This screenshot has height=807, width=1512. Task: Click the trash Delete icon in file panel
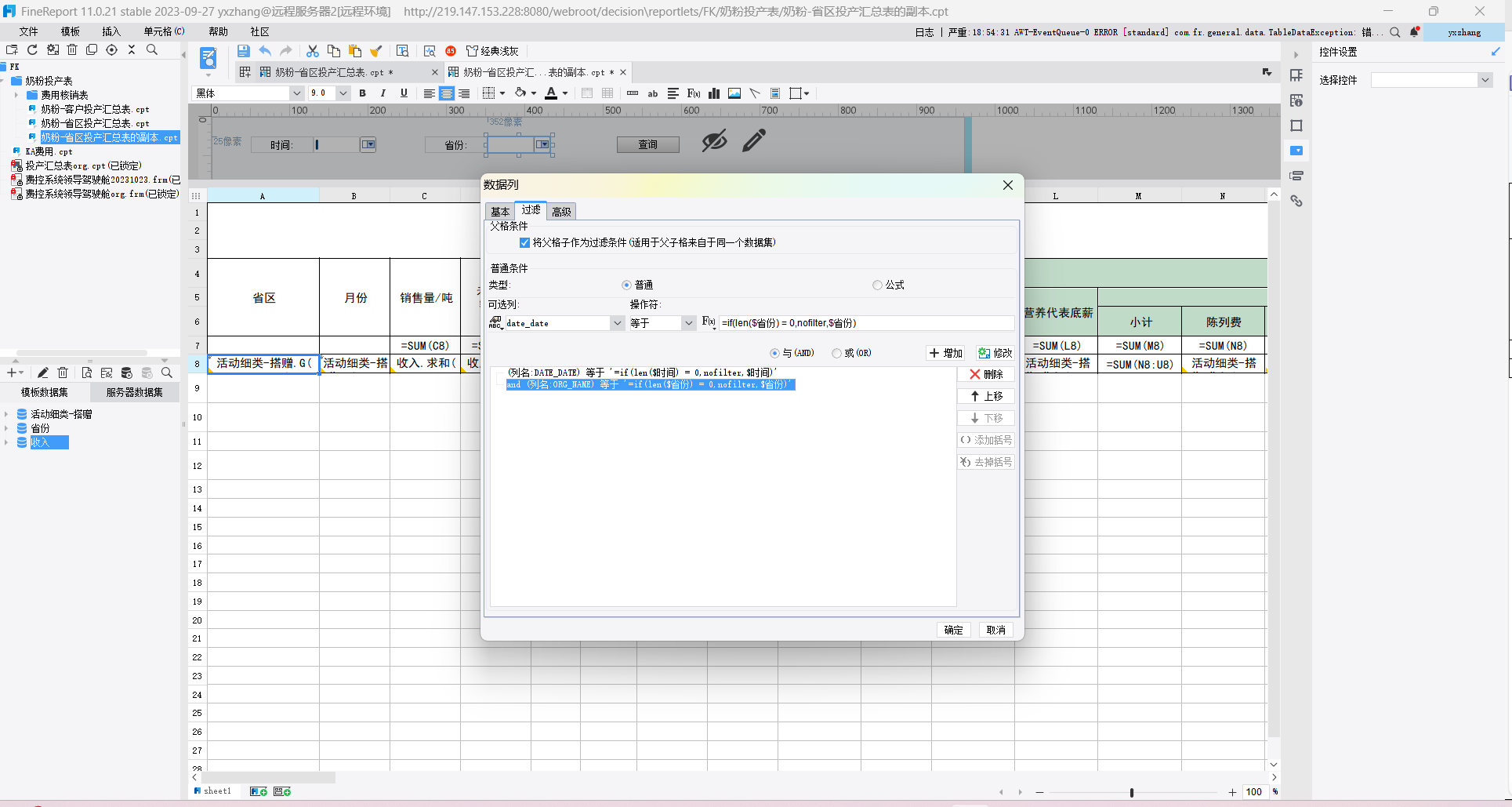[72, 49]
